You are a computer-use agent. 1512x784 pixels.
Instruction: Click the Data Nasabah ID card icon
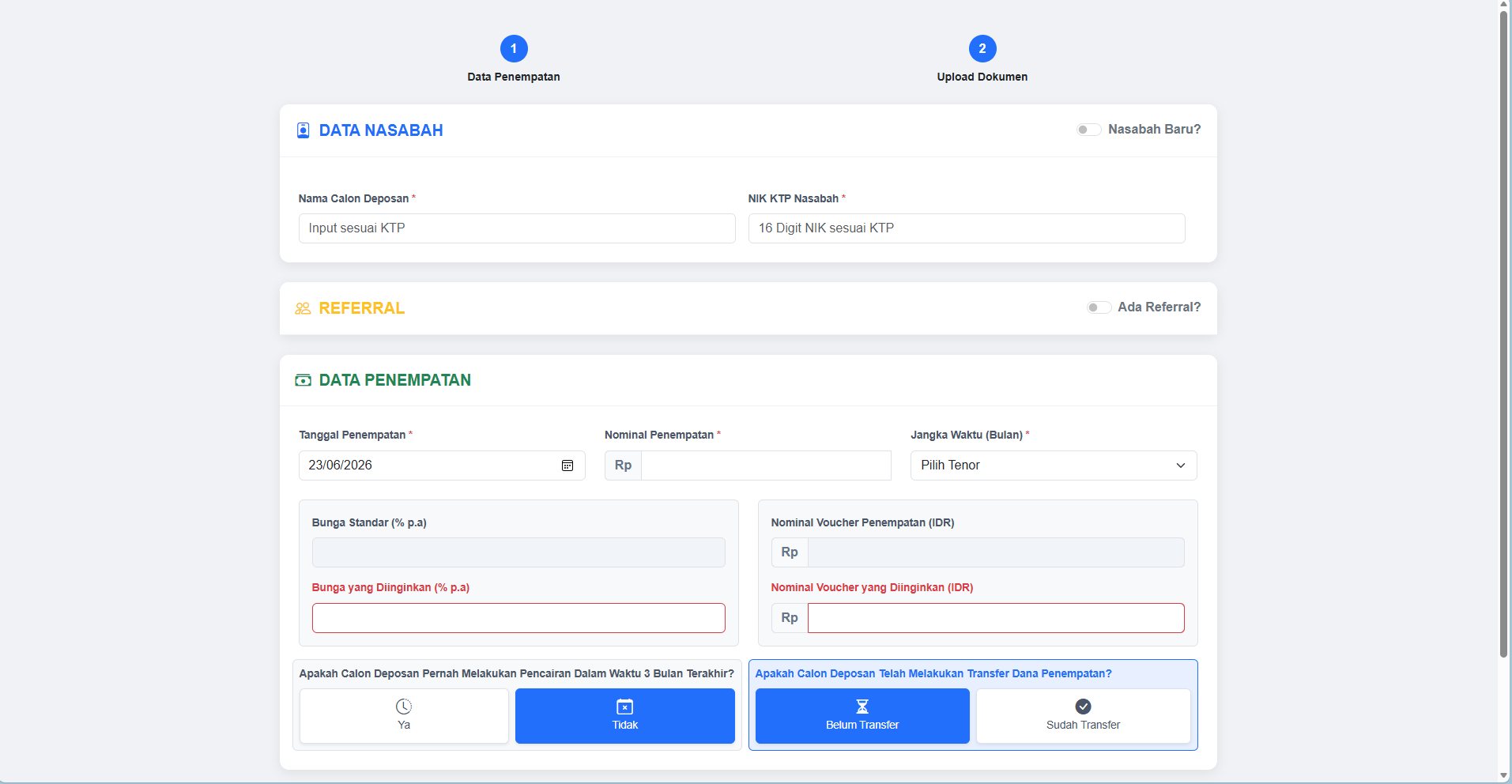coord(303,130)
